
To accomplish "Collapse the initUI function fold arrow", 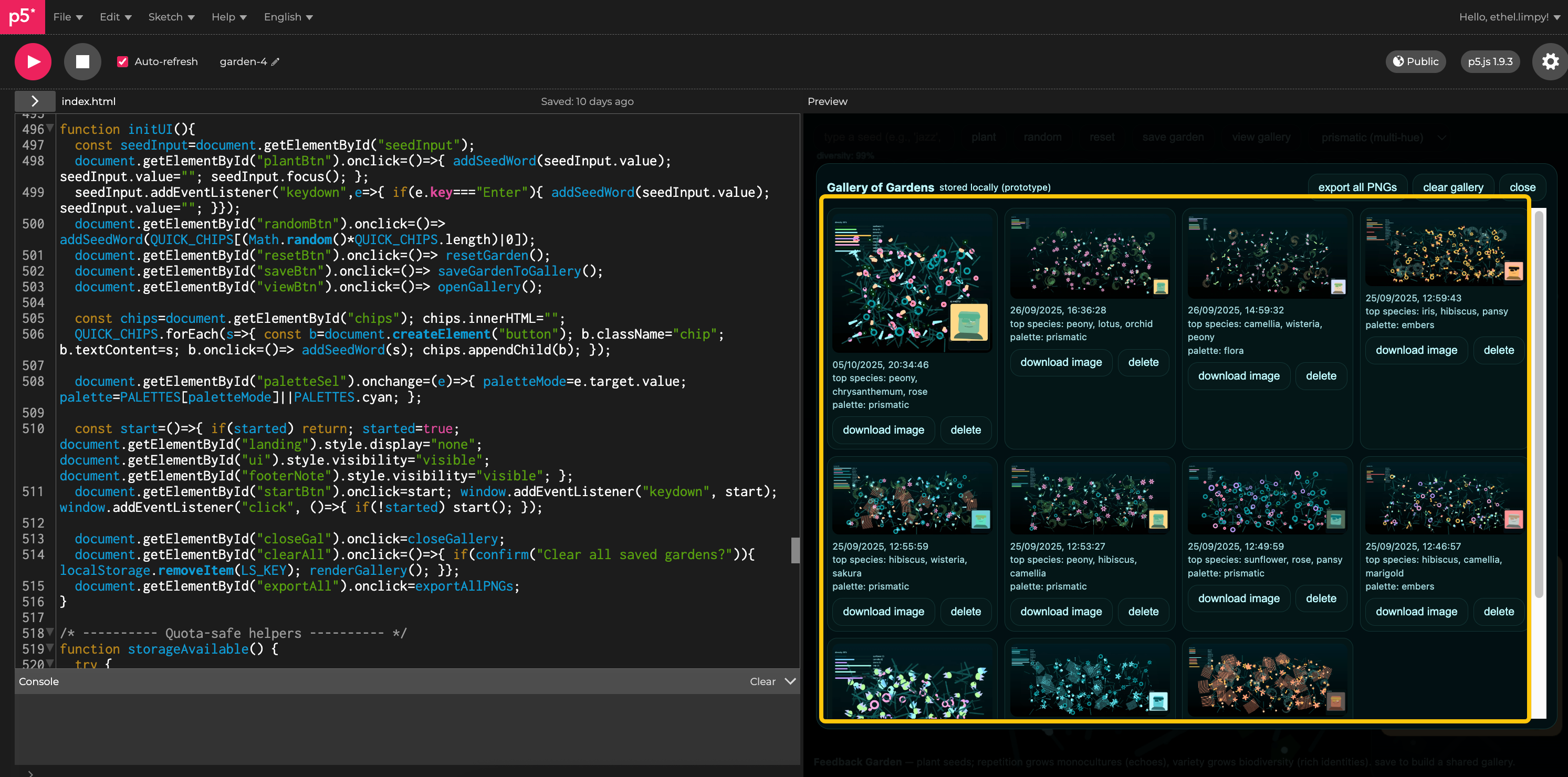I will pos(50,129).
